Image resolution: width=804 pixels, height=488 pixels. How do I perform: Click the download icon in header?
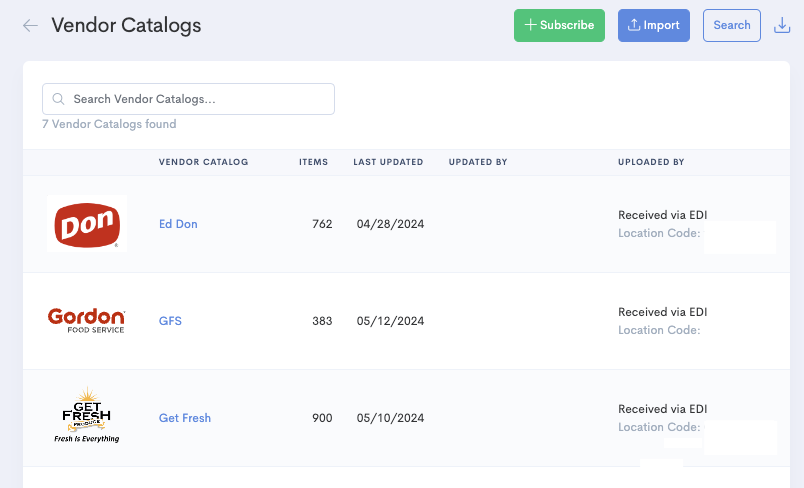pyautogui.click(x=782, y=26)
